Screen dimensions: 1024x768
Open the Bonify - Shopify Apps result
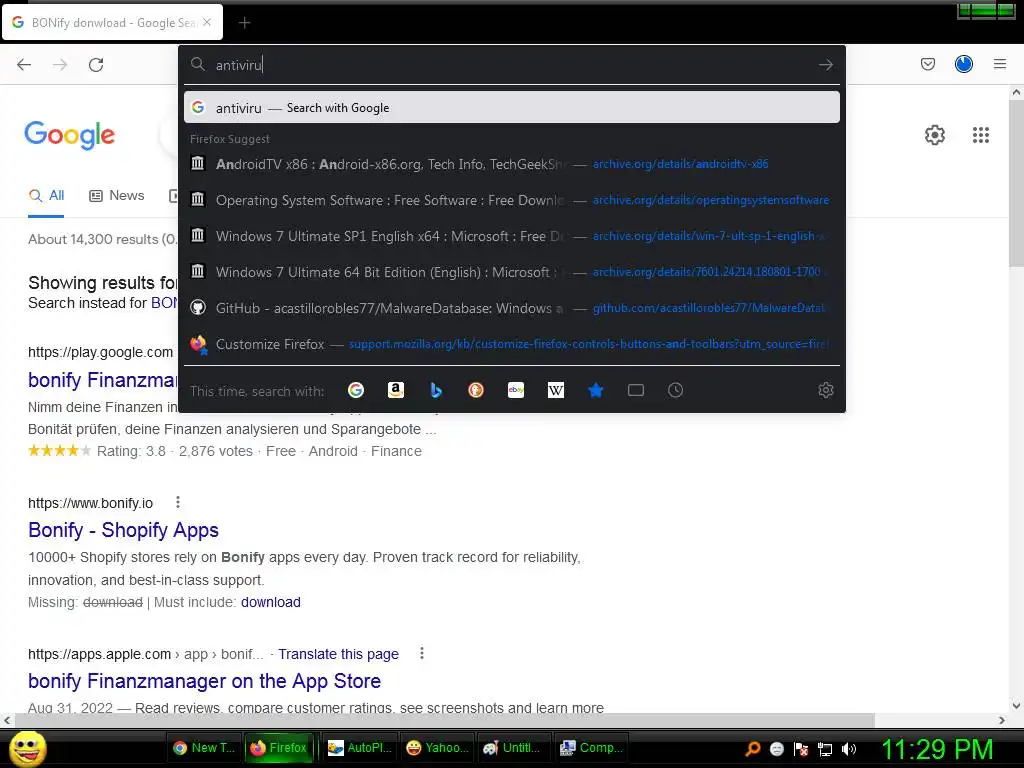(123, 530)
